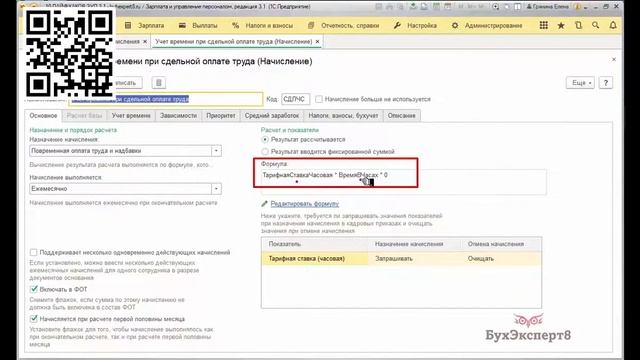Click the Показатель column header
Screen dimensions: 640x360
coord(315,244)
